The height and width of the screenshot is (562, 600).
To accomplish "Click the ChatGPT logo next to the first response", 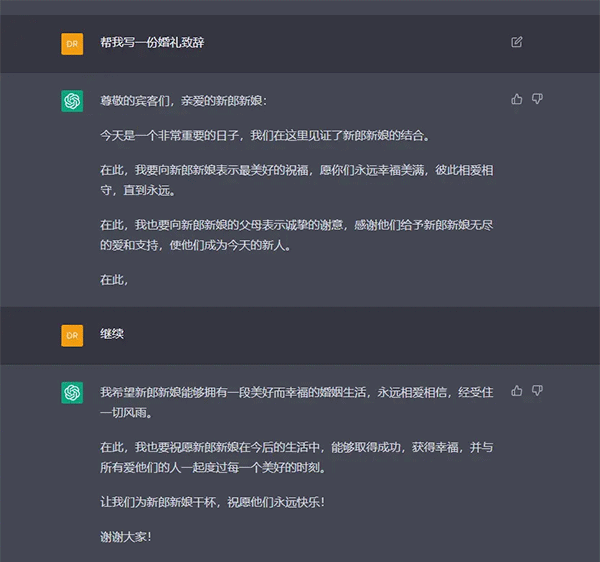I will [72, 101].
